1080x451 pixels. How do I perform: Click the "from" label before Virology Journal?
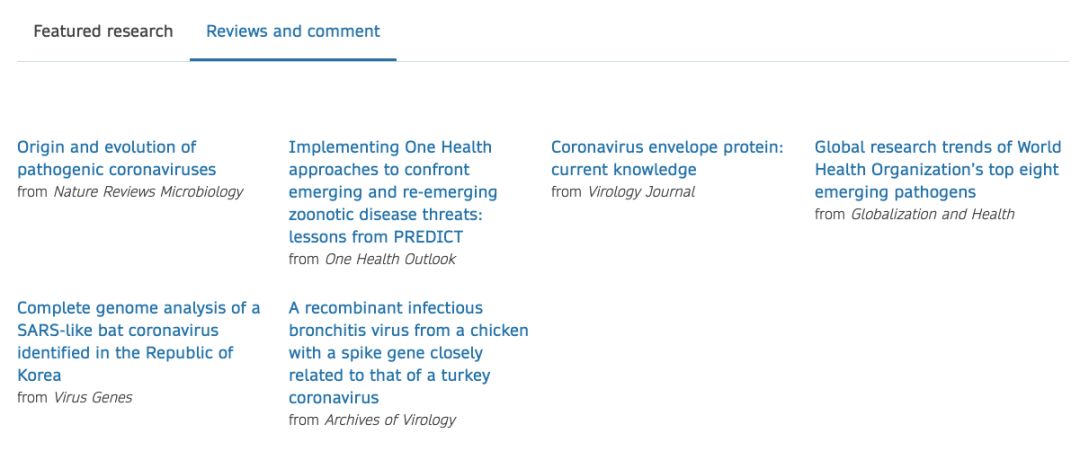pos(566,192)
